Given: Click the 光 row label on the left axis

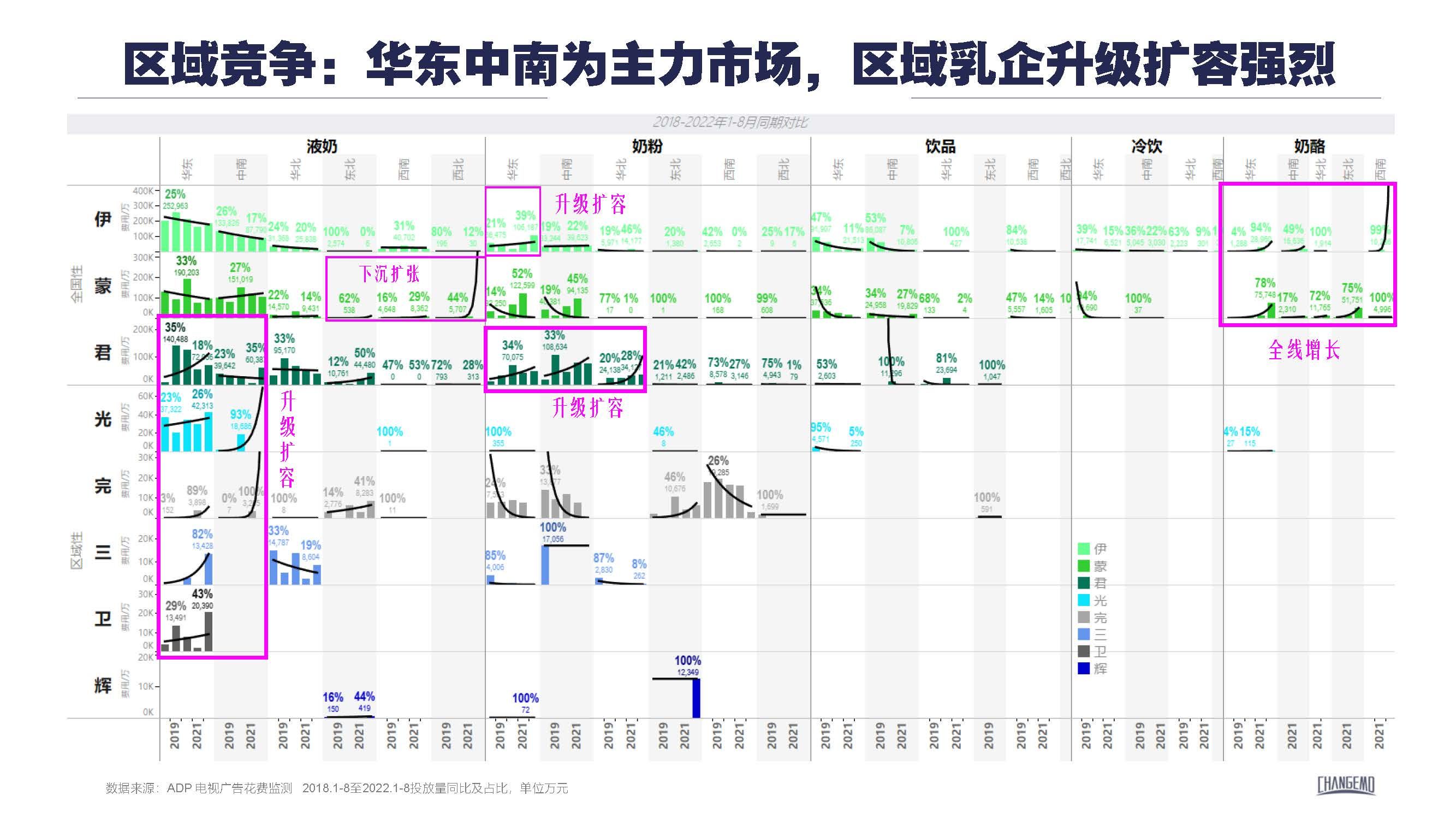Looking at the screenshot, I should coord(103,419).
